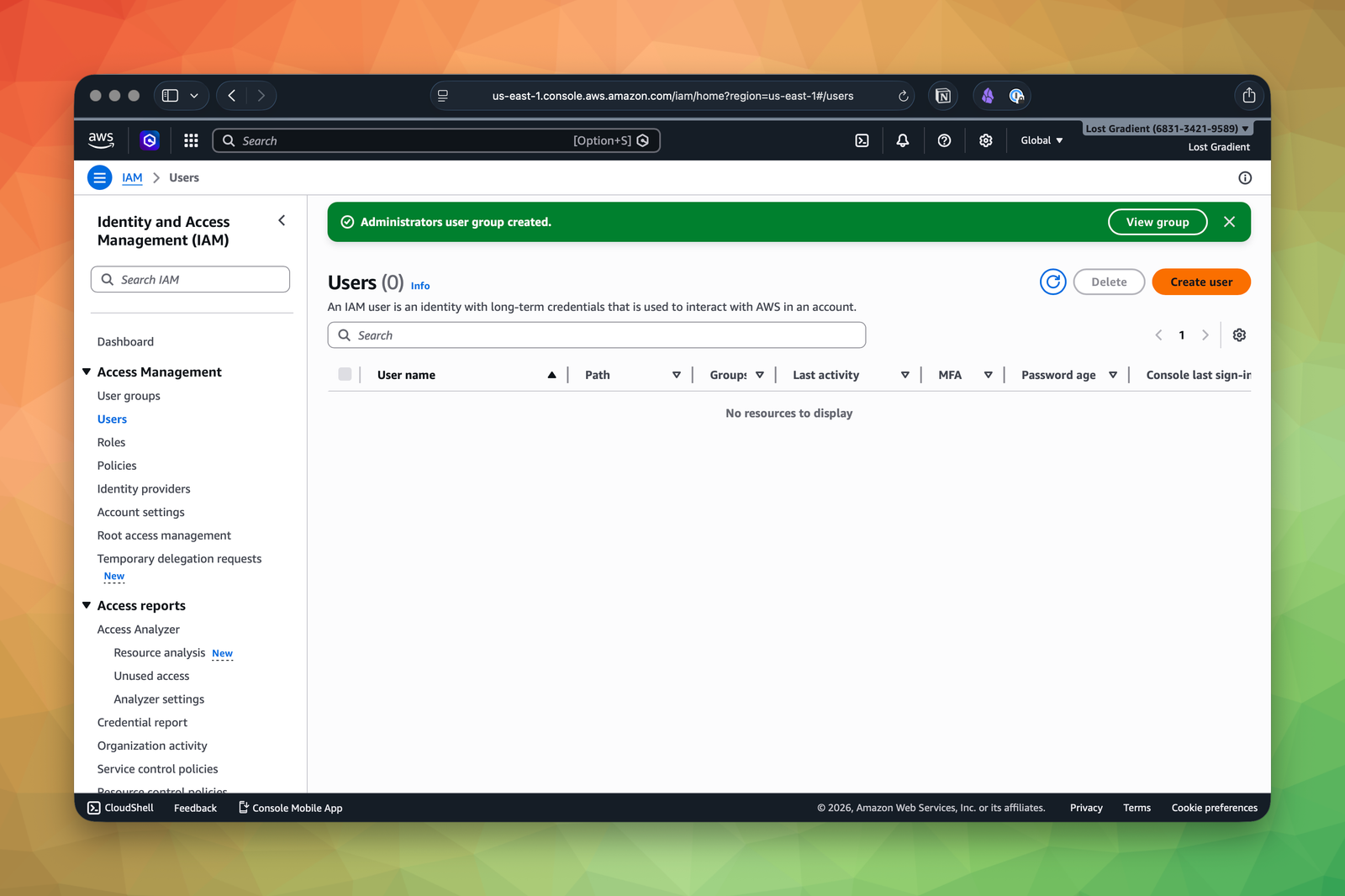Open table preferences gear above the user list
The width and height of the screenshot is (1345, 896).
point(1239,335)
